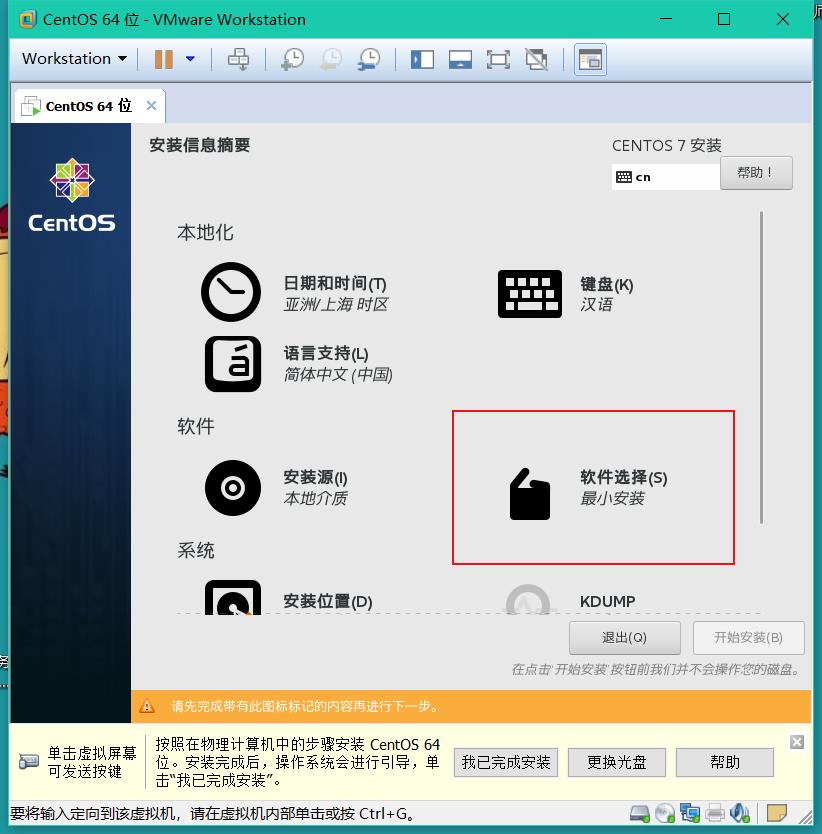Image resolution: width=822 pixels, height=834 pixels.
Task: Click the 日期和时间(T) label
Action: pos(335,283)
